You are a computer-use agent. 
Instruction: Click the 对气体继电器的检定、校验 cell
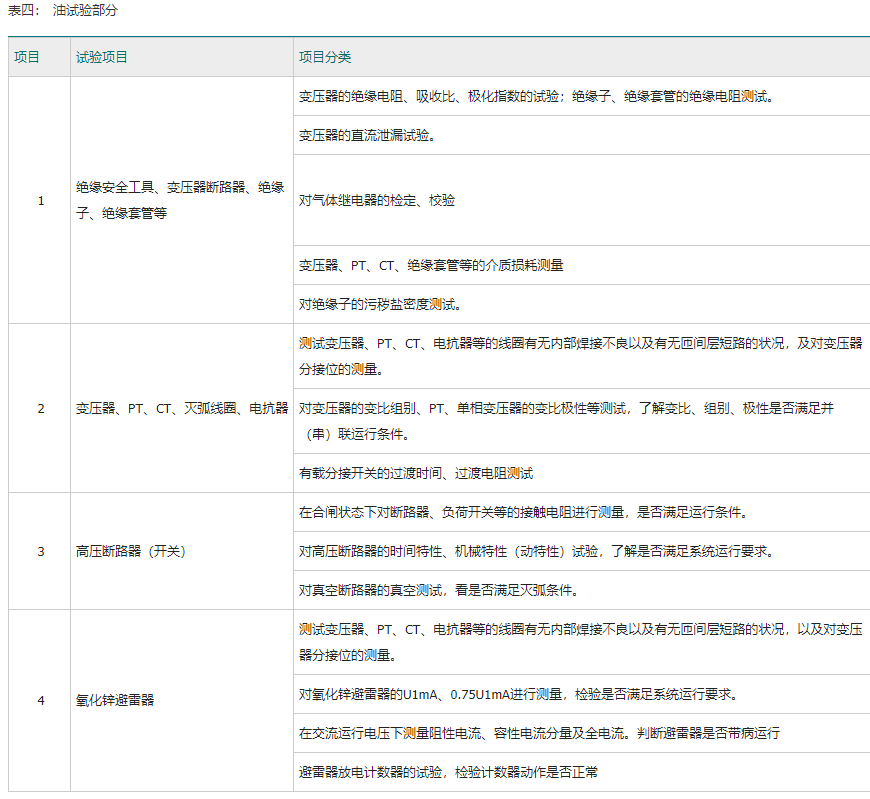click(x=377, y=200)
